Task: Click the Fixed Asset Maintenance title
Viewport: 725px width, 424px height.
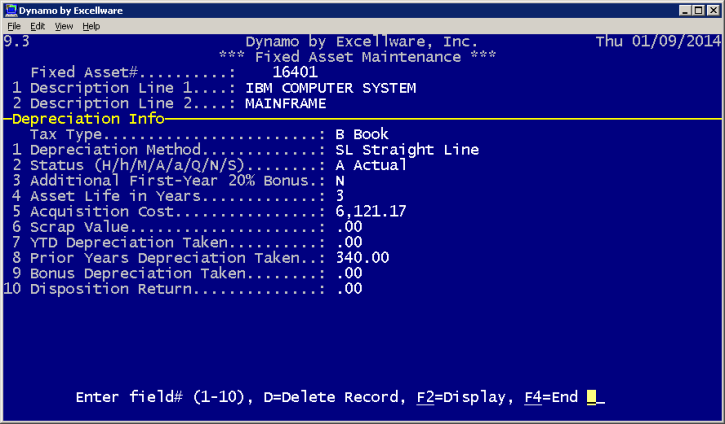Action: [357, 57]
